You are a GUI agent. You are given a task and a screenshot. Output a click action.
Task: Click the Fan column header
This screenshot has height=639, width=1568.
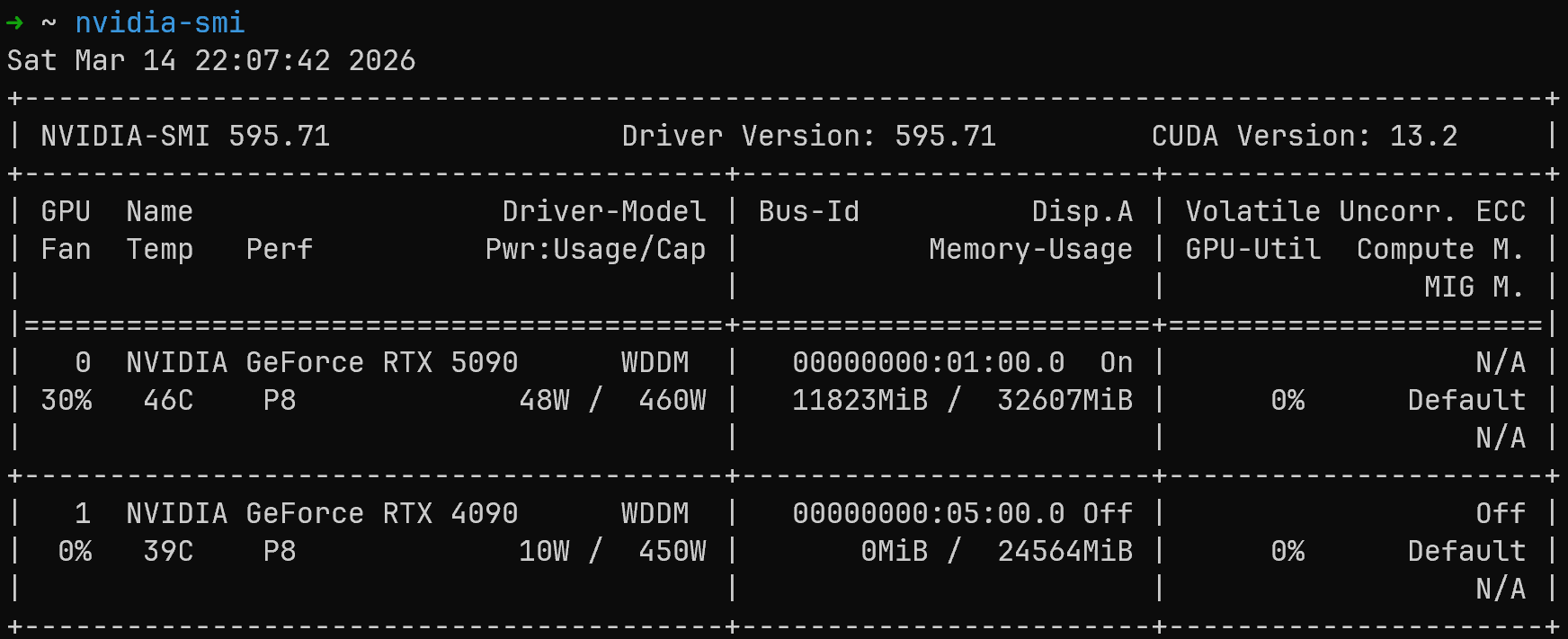66,249
